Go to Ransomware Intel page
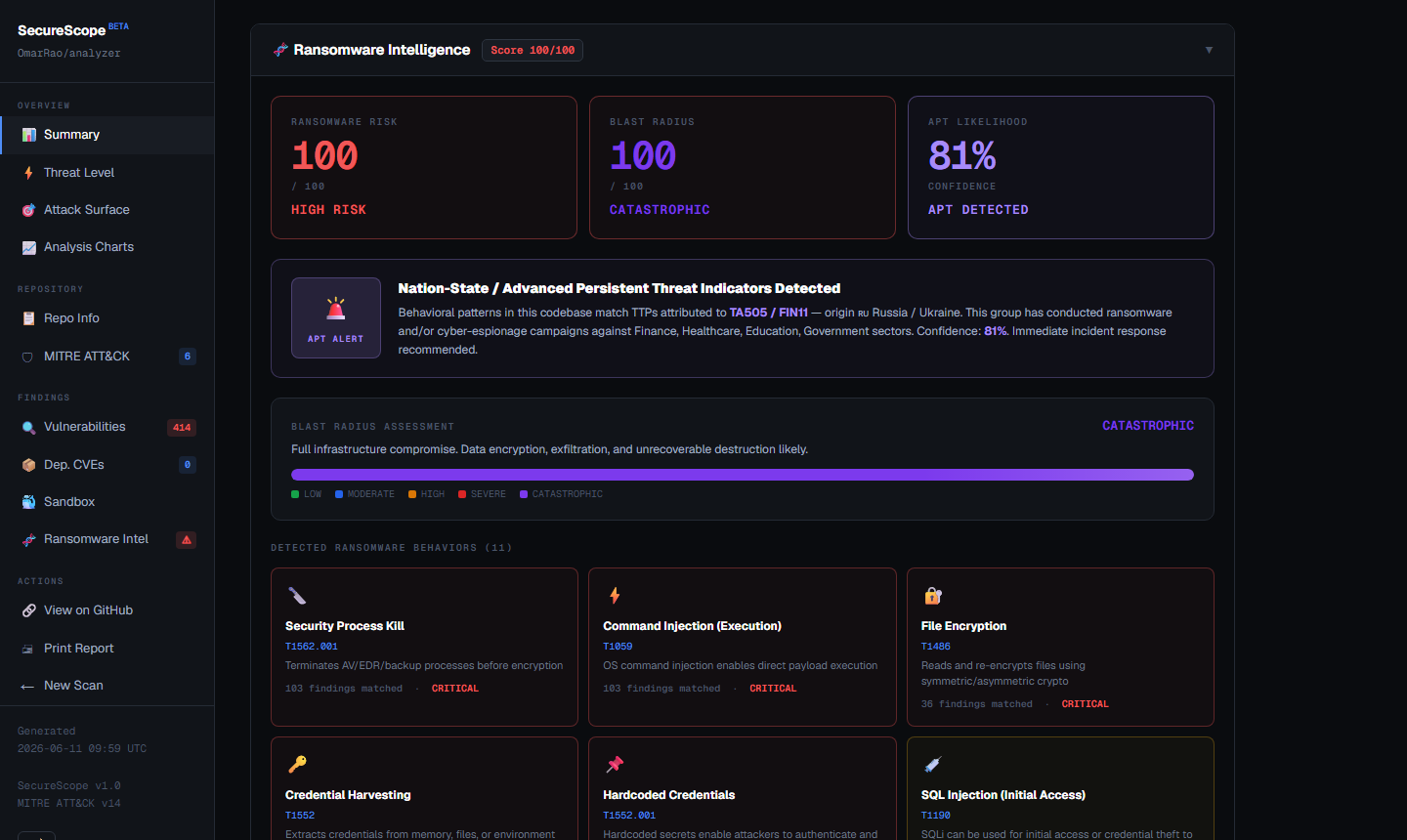The height and width of the screenshot is (840, 1407). (107, 539)
